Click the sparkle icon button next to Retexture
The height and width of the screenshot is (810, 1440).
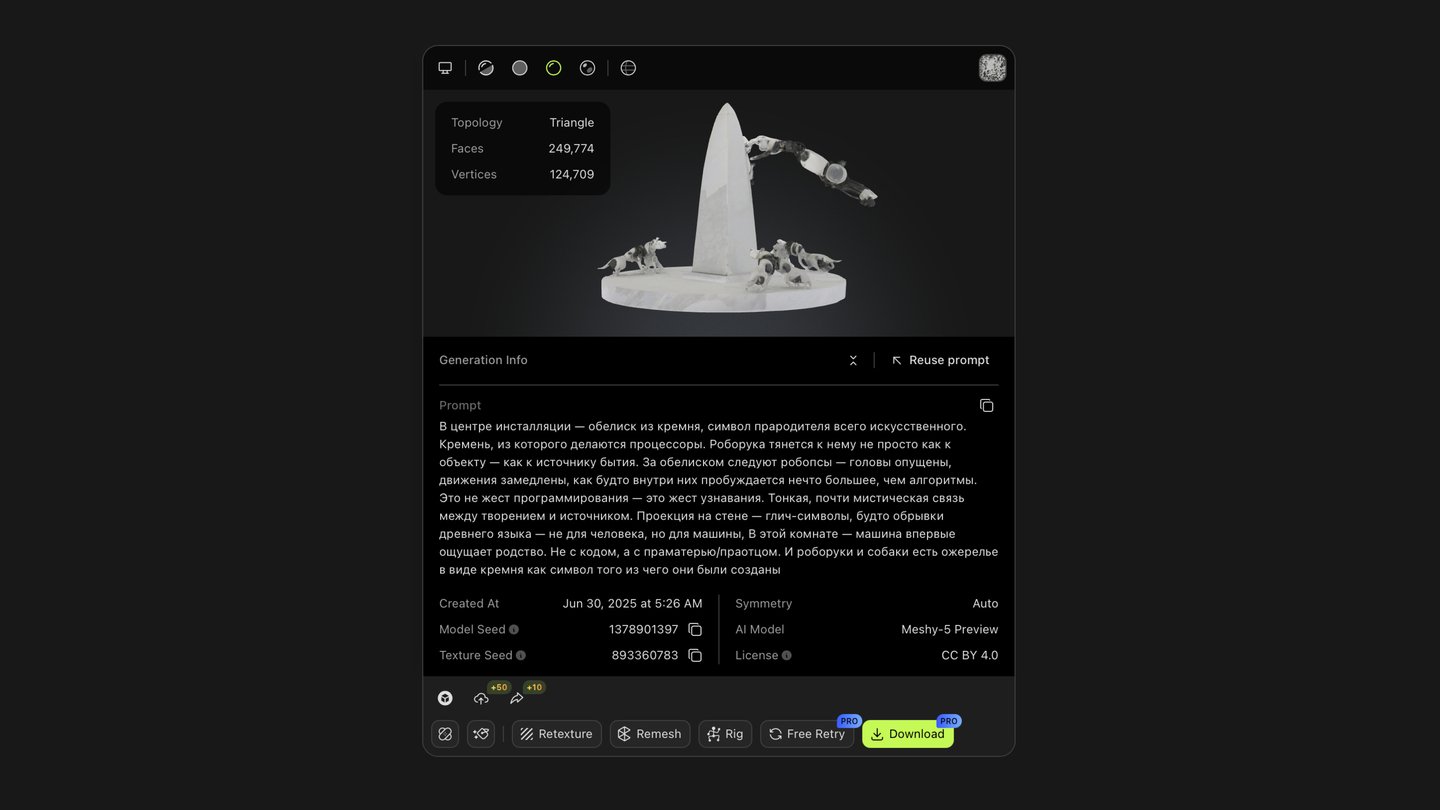(481, 734)
